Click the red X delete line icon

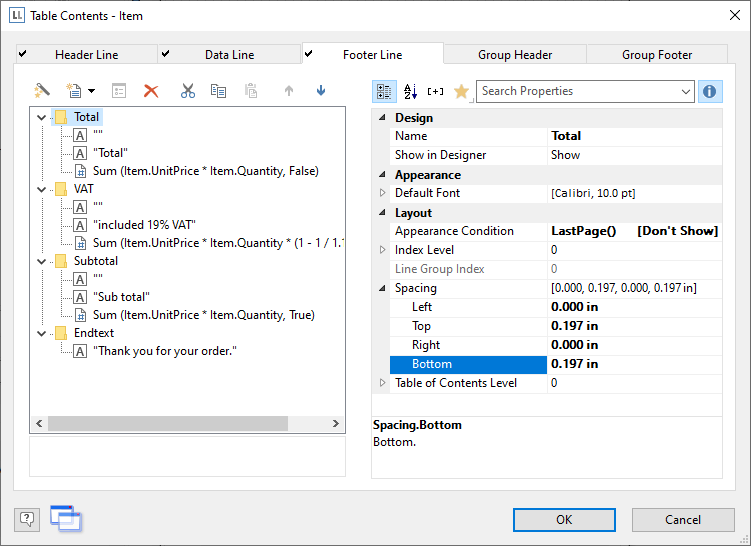151,91
